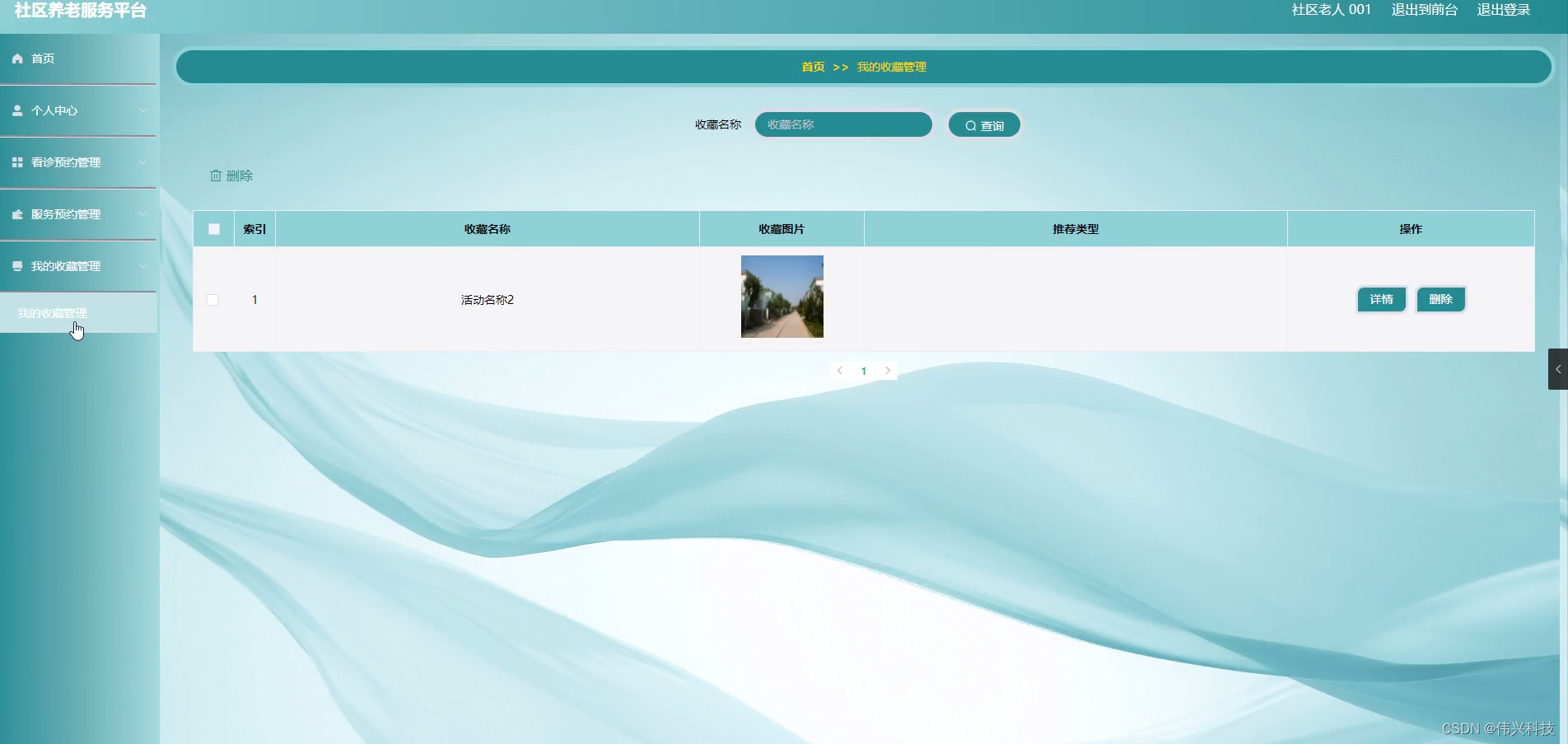Click the card icon for 我的收藏管理

(x=17, y=265)
